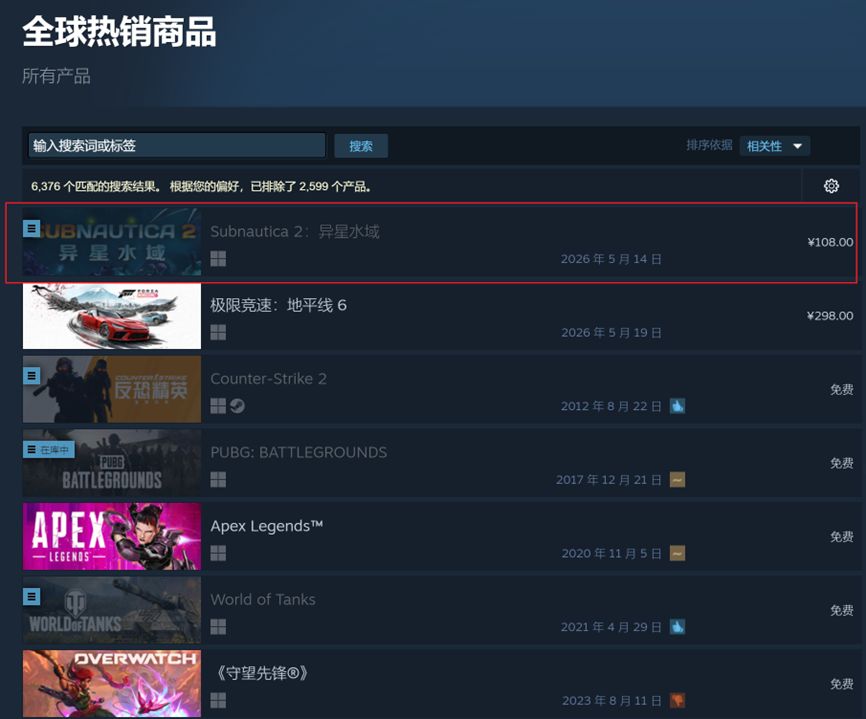Image resolution: width=866 pixels, height=719 pixels.
Task: Click 免费 price on Counter-Strike 2 row
Action: coord(842,389)
